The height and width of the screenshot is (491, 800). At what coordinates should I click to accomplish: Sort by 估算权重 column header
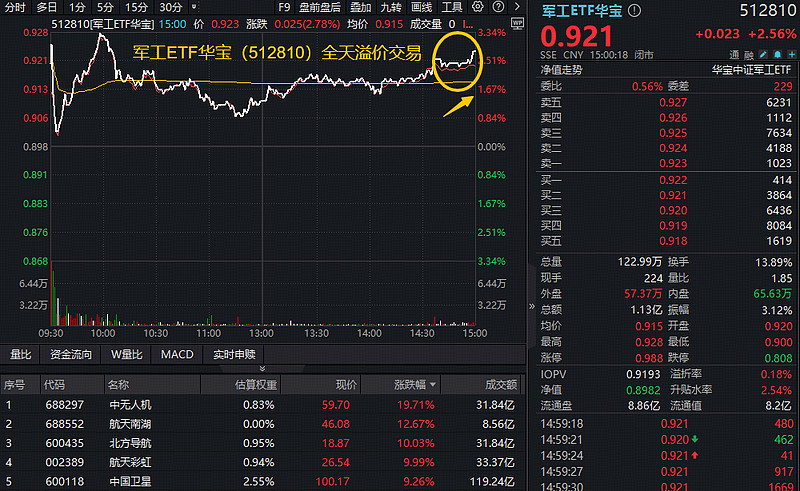pos(256,385)
